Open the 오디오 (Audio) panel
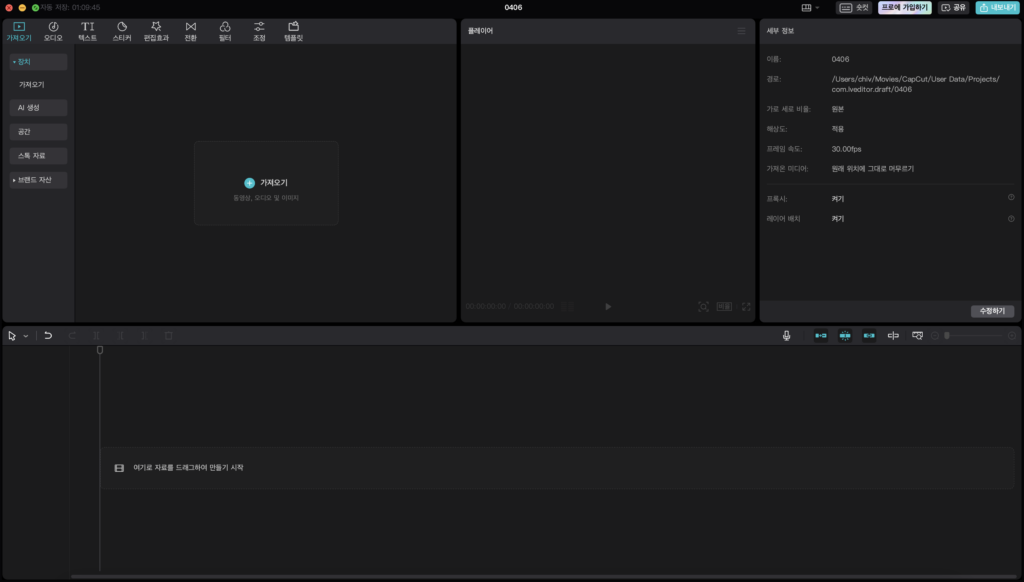 click(x=53, y=31)
